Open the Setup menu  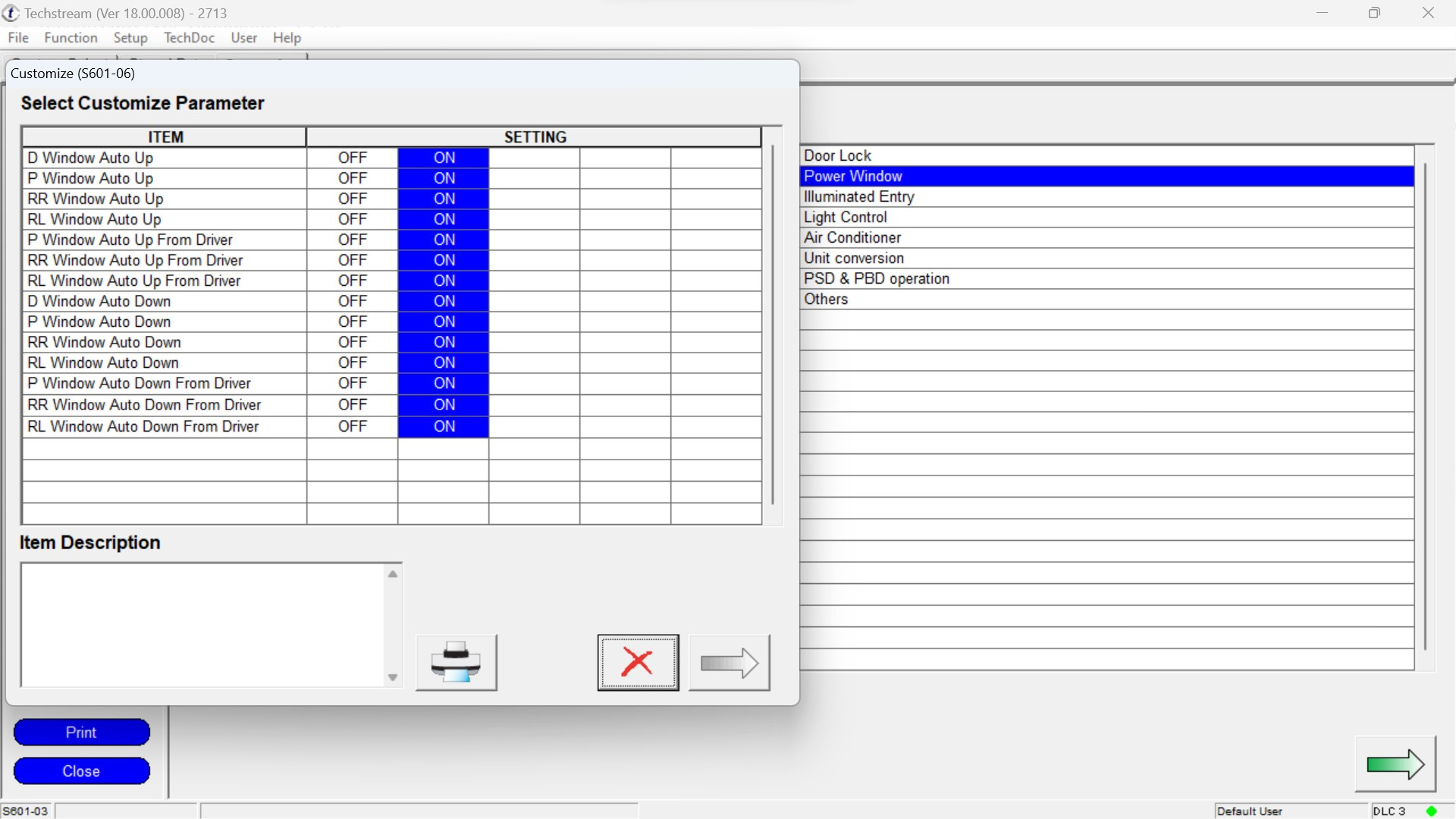(x=130, y=38)
